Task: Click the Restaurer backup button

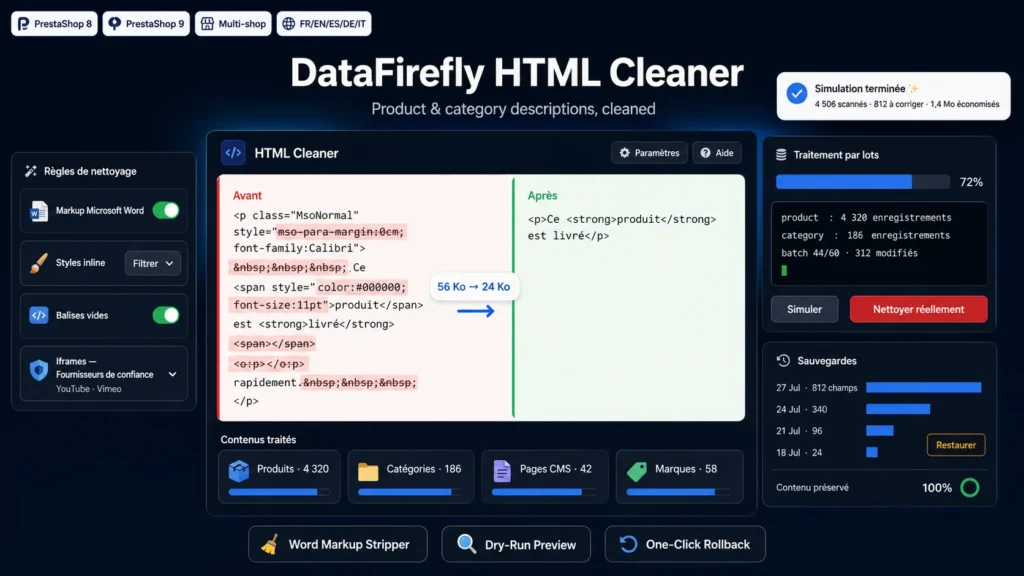Action: click(956, 445)
